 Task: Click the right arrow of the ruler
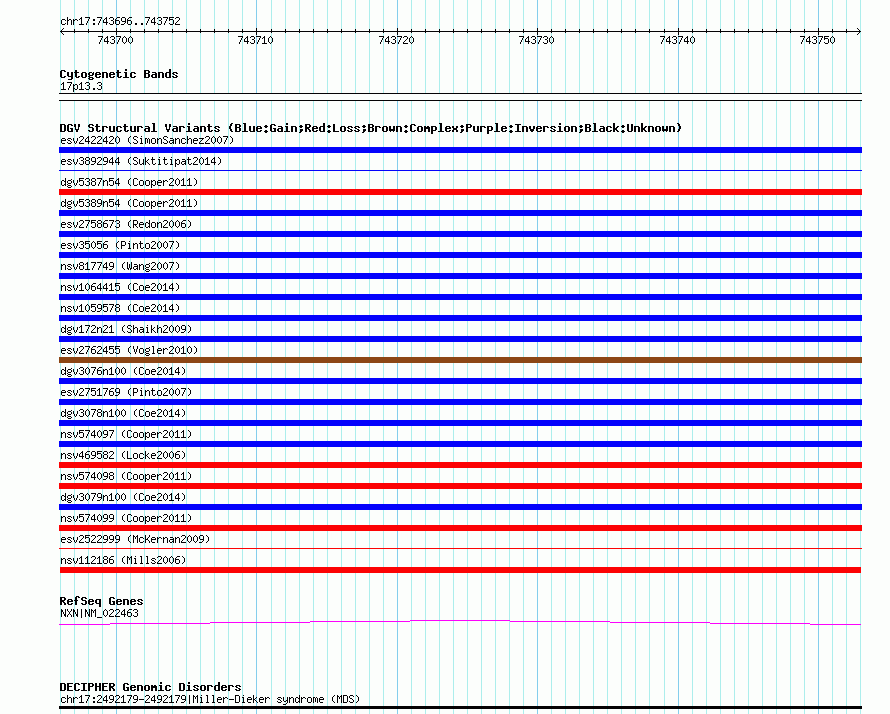[x=859, y=32]
